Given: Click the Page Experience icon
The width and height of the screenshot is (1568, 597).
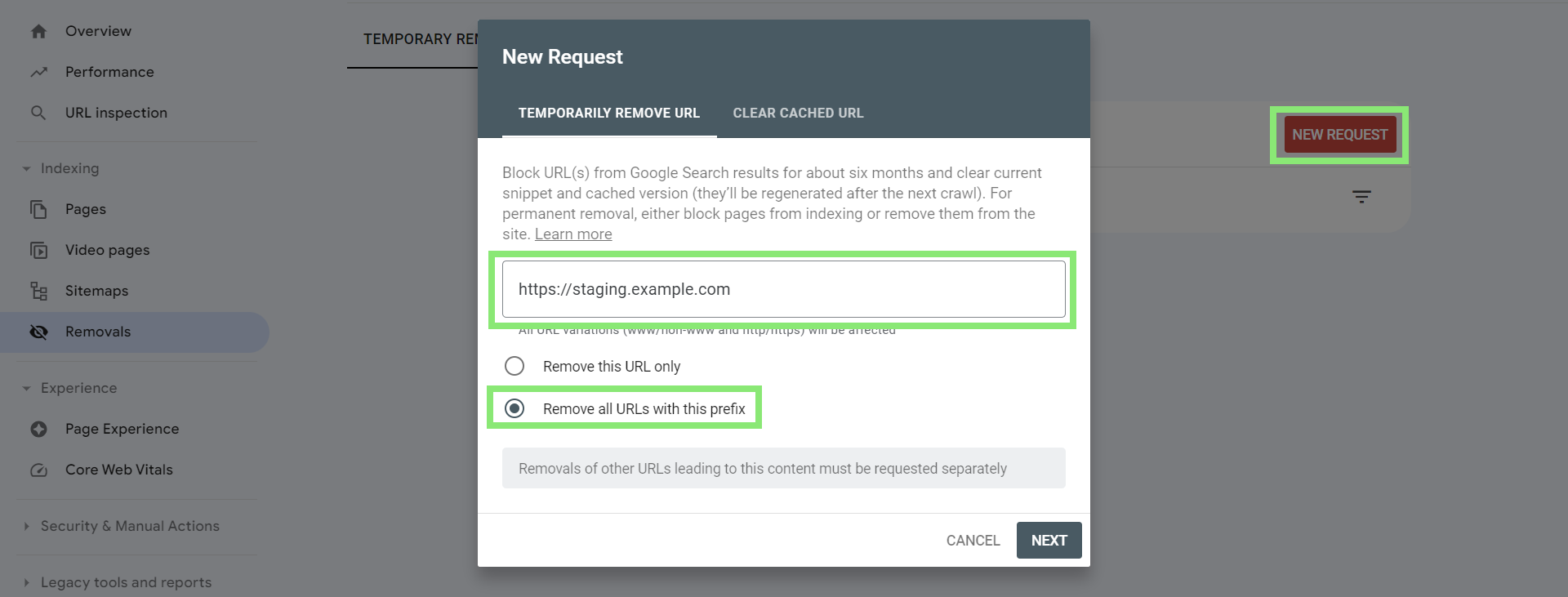Looking at the screenshot, I should (38, 429).
